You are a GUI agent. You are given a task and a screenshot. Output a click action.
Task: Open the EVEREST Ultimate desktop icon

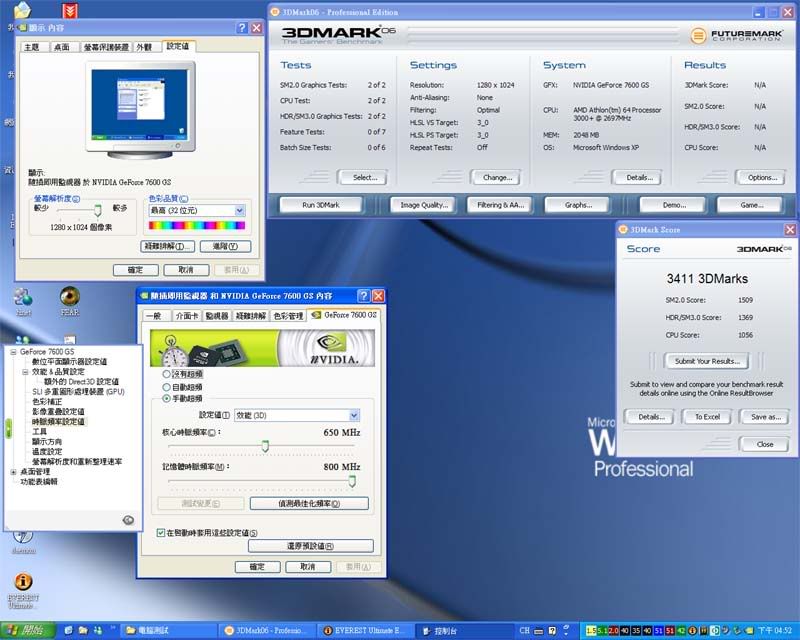23,590
